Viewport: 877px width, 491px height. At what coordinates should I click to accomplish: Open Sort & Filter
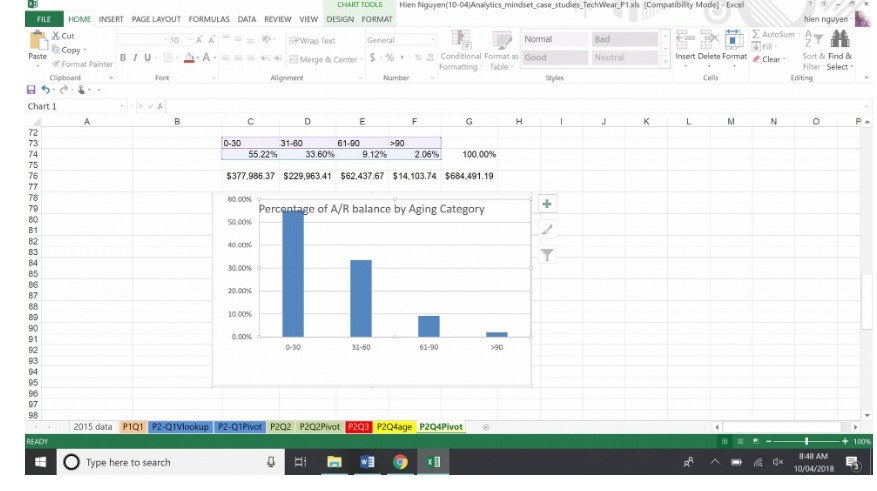pyautogui.click(x=813, y=49)
